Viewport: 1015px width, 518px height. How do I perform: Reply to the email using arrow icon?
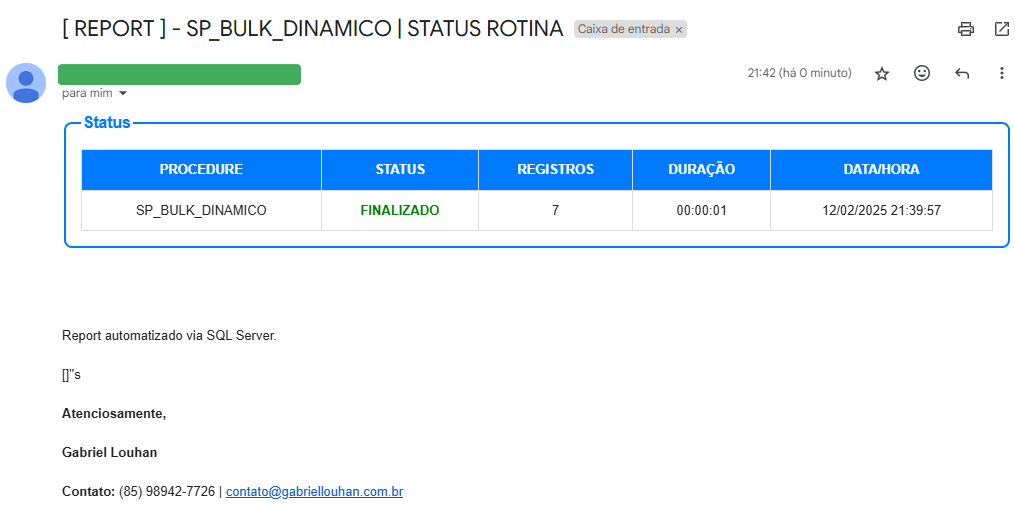pos(962,74)
